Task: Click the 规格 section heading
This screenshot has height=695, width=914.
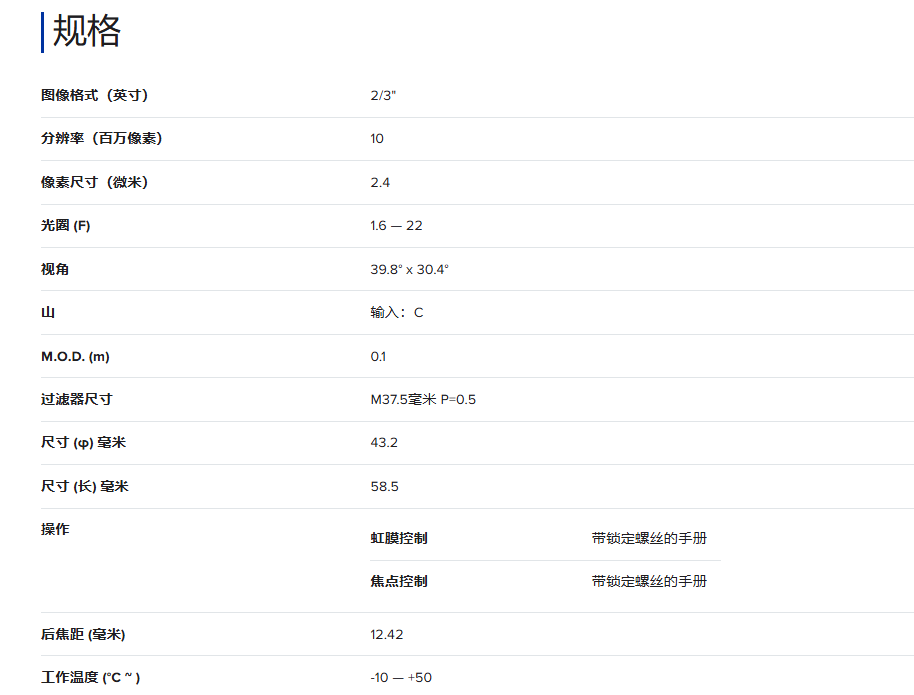Action: coord(86,31)
